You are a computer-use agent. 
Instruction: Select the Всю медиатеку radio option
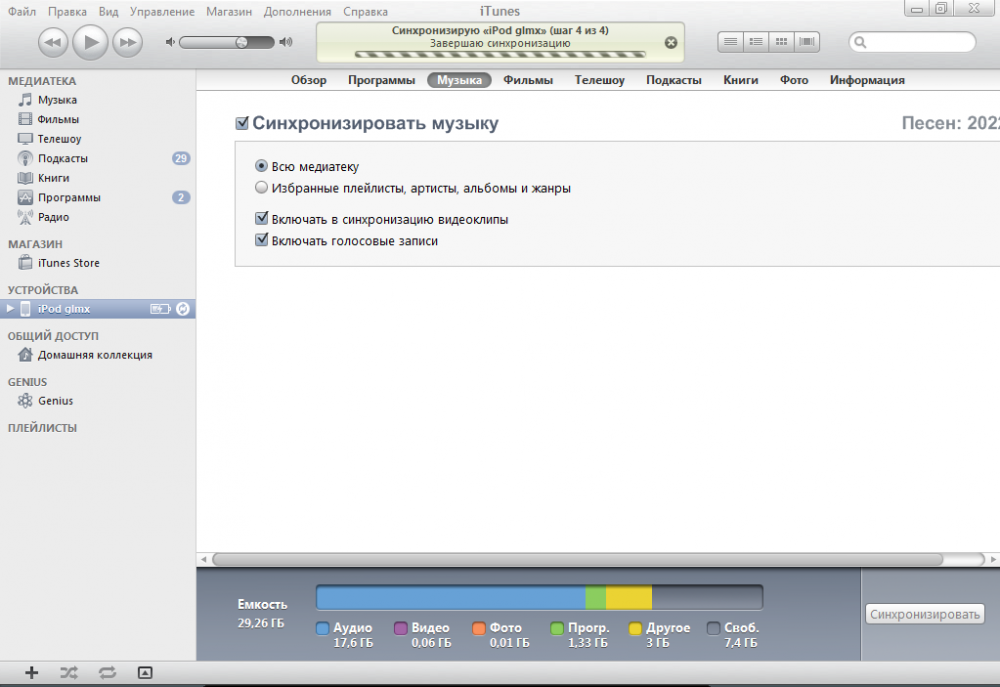click(261, 166)
